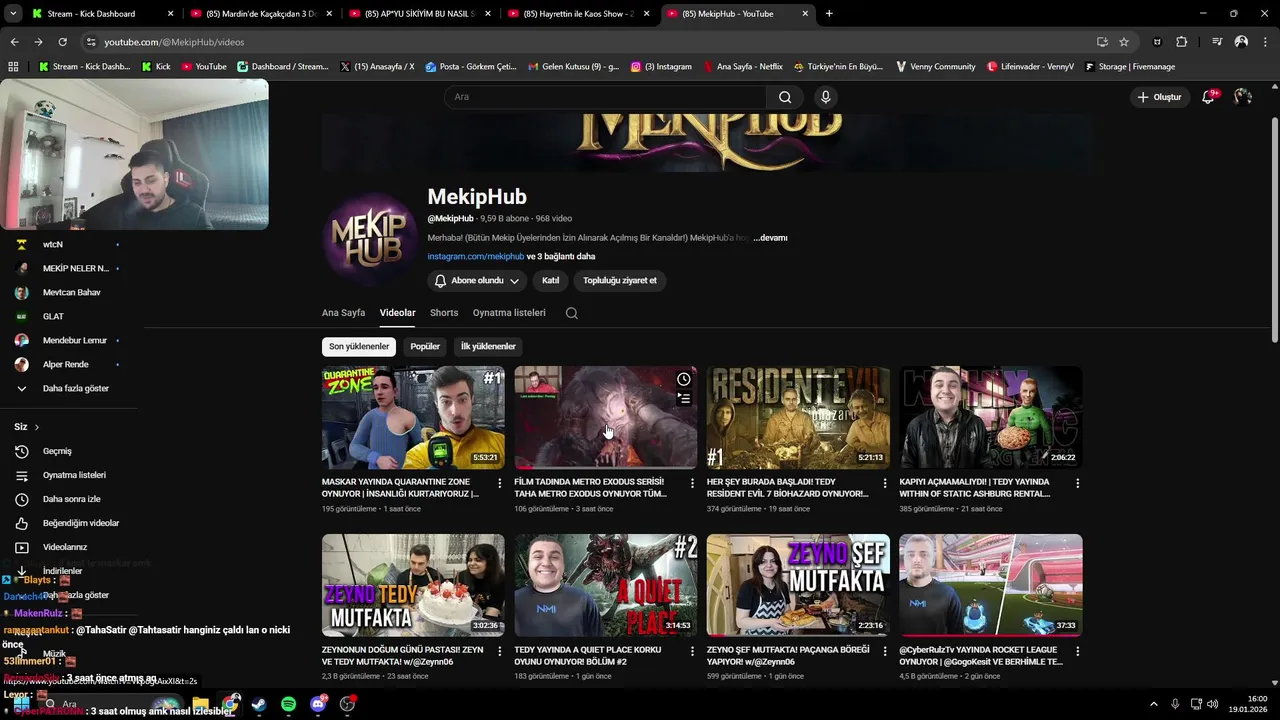Screen dimensions: 1280x720
Task: Click the Chrome address bar URL
Action: tap(174, 42)
